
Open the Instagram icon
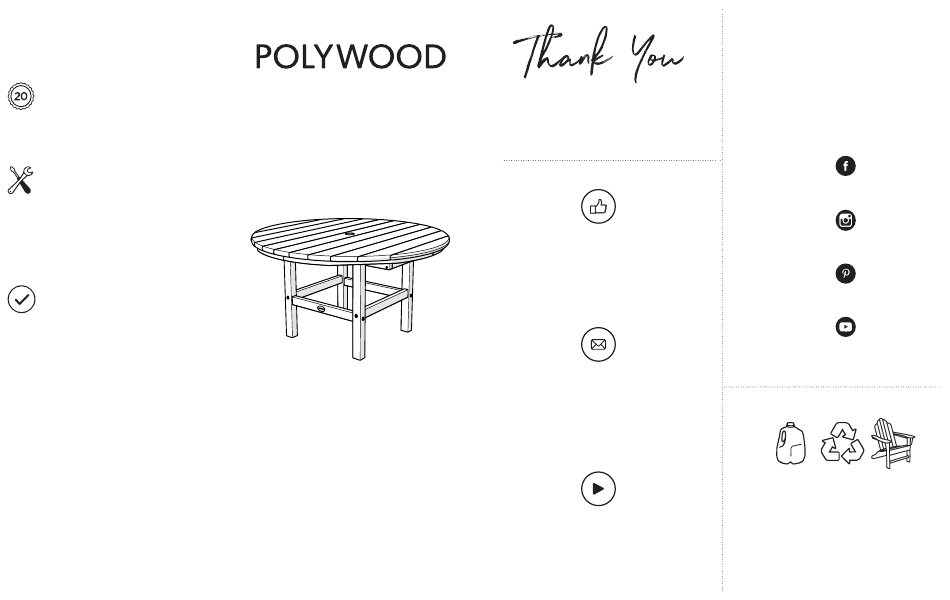[x=845, y=220]
